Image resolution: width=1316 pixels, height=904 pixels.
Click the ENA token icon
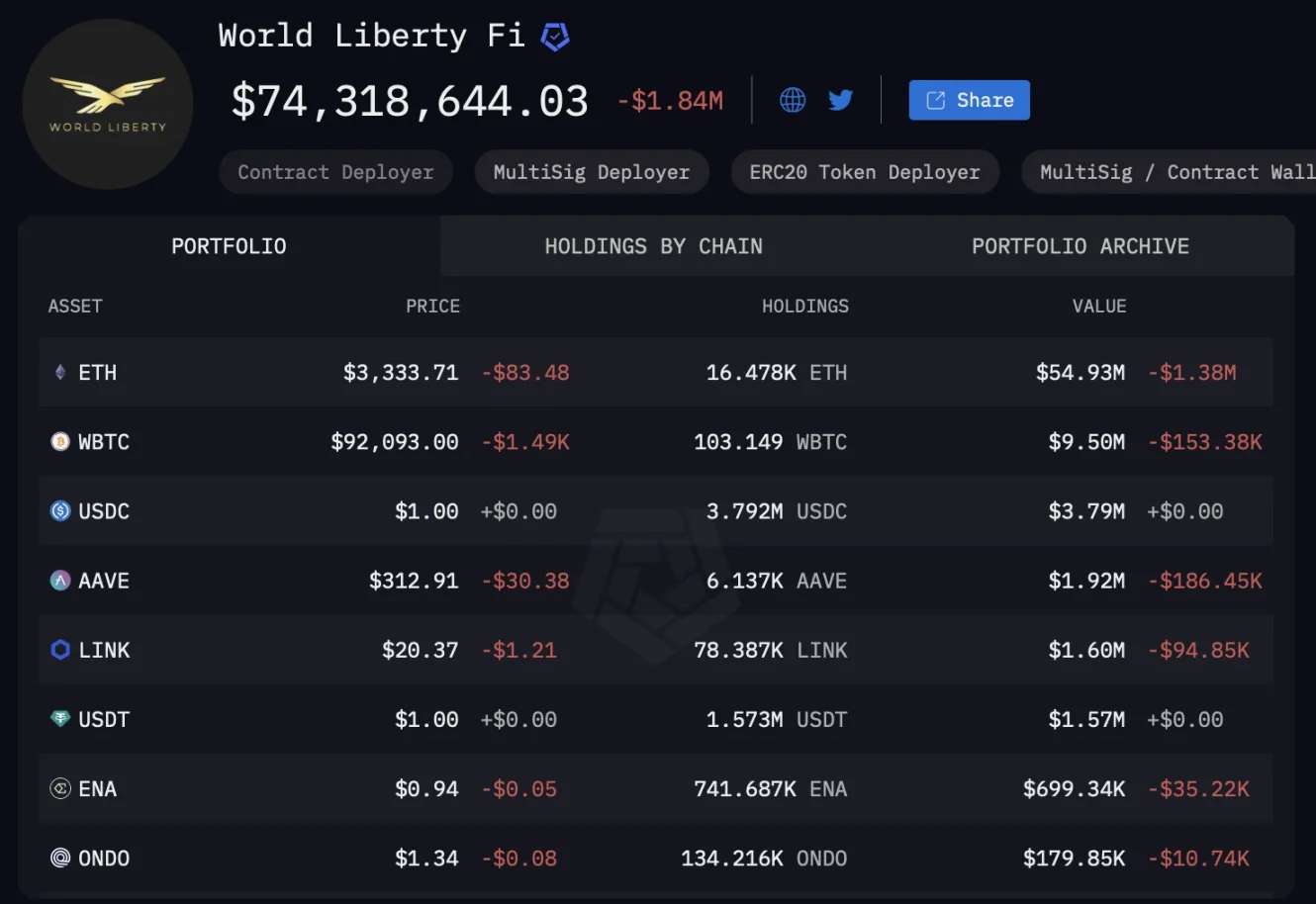tap(60, 788)
